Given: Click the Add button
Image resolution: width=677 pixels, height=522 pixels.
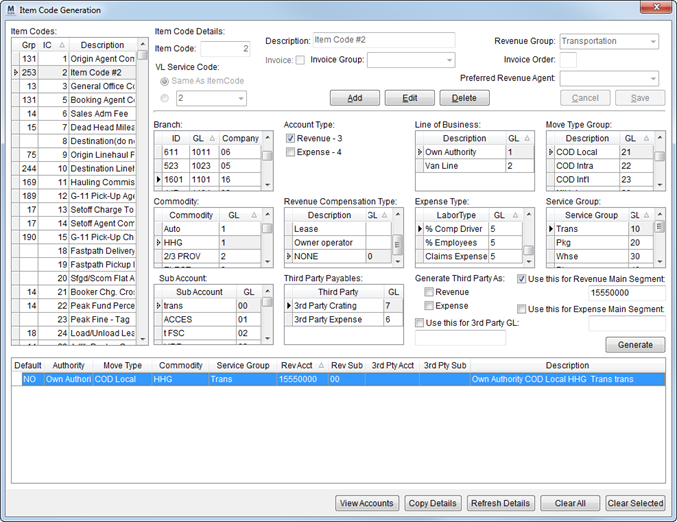Looking at the screenshot, I should pyautogui.click(x=355, y=98).
